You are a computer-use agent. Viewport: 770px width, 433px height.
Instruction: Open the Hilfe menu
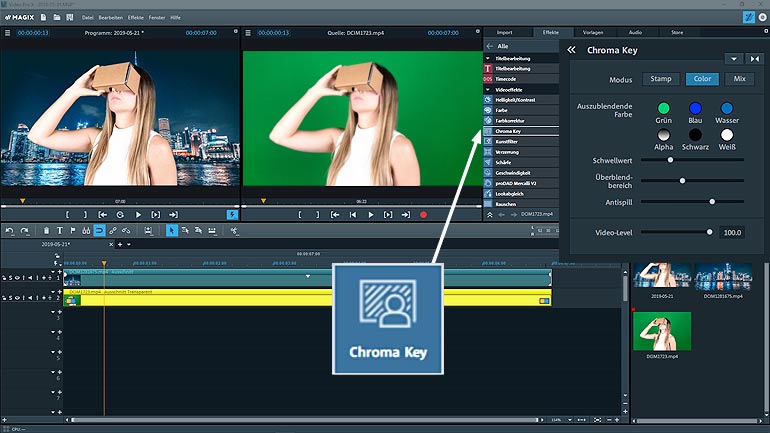tap(175, 18)
